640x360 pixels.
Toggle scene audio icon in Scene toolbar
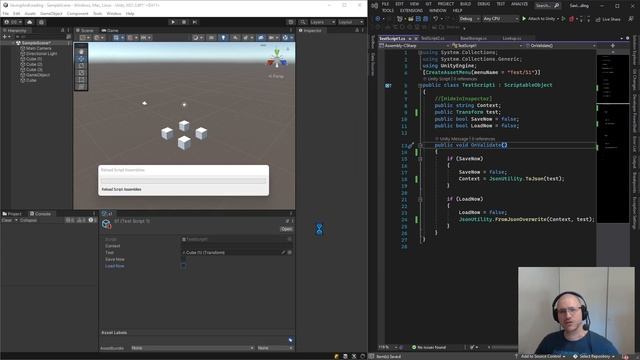tap(236, 38)
